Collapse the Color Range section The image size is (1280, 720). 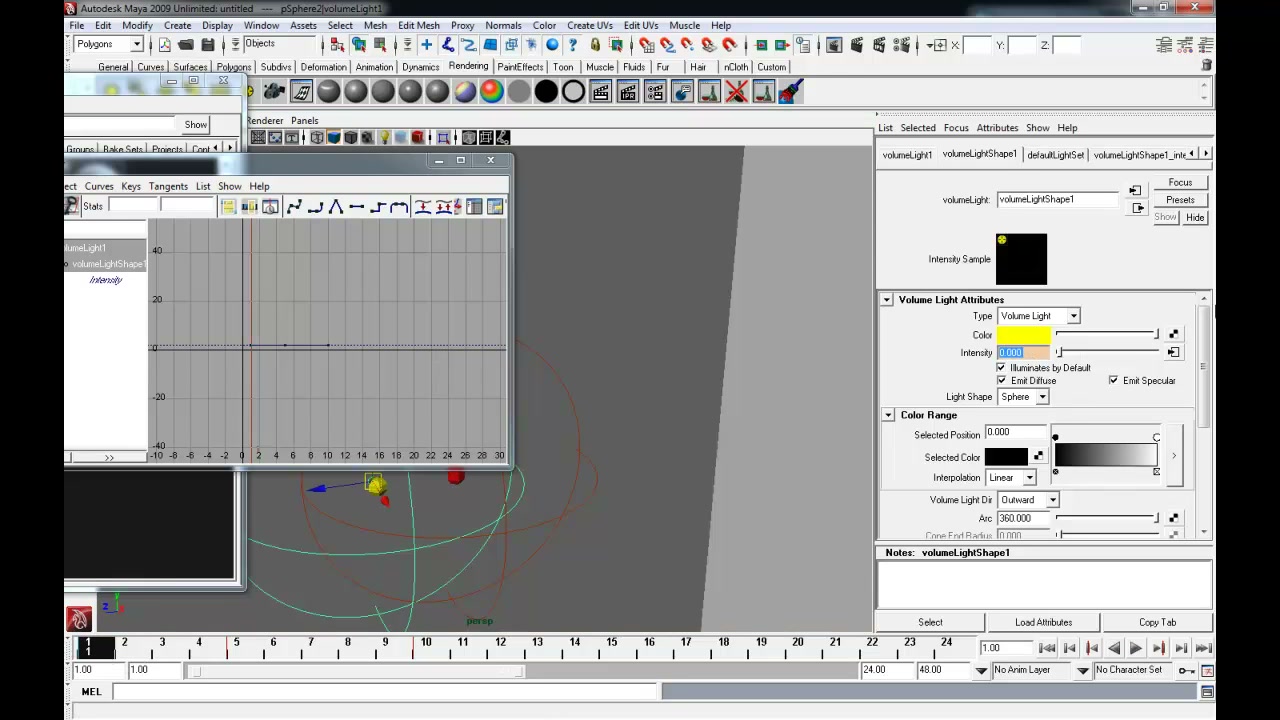(x=888, y=415)
